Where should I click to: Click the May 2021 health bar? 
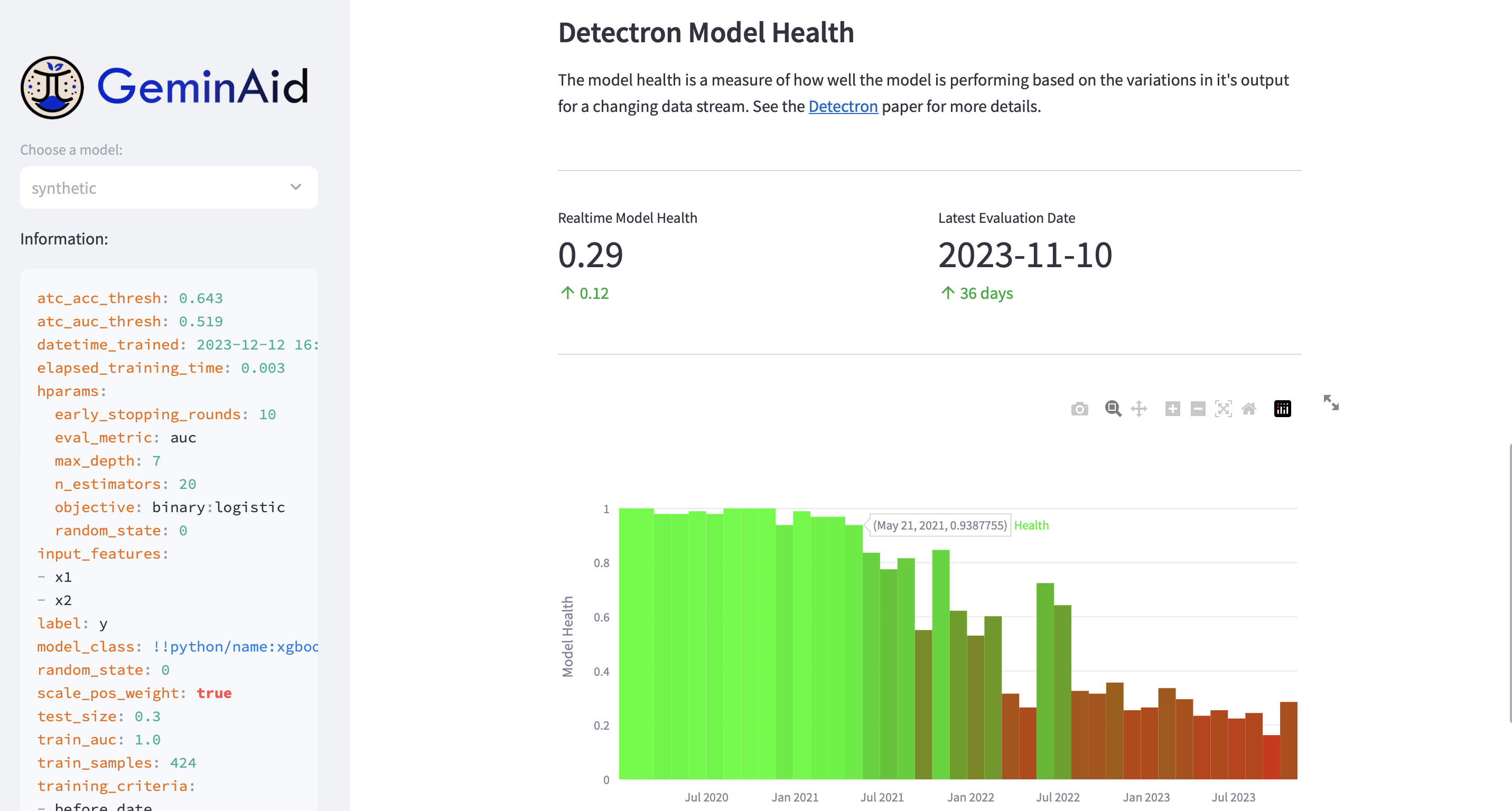click(853, 651)
